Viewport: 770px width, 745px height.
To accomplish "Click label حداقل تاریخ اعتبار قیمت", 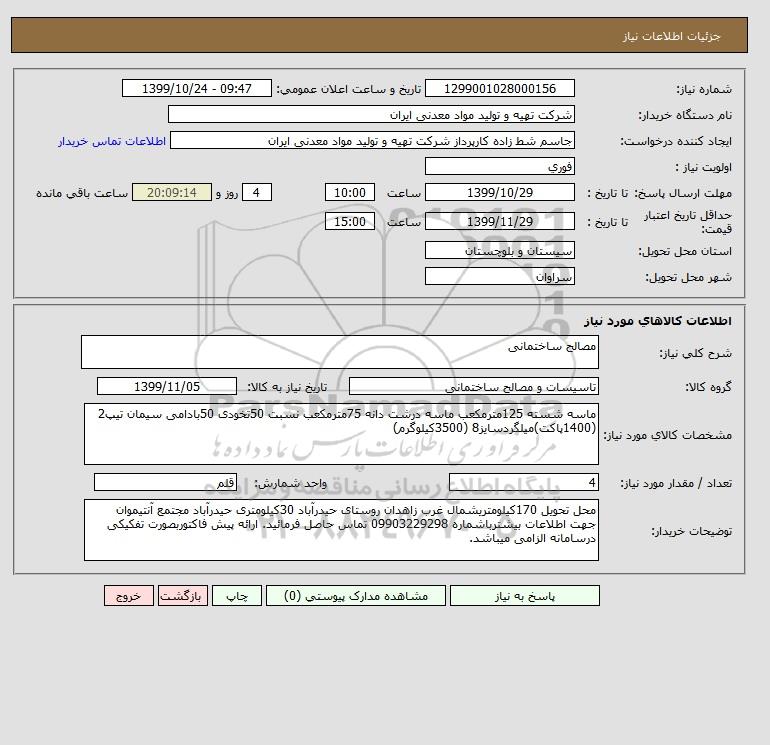I will (x=688, y=222).
